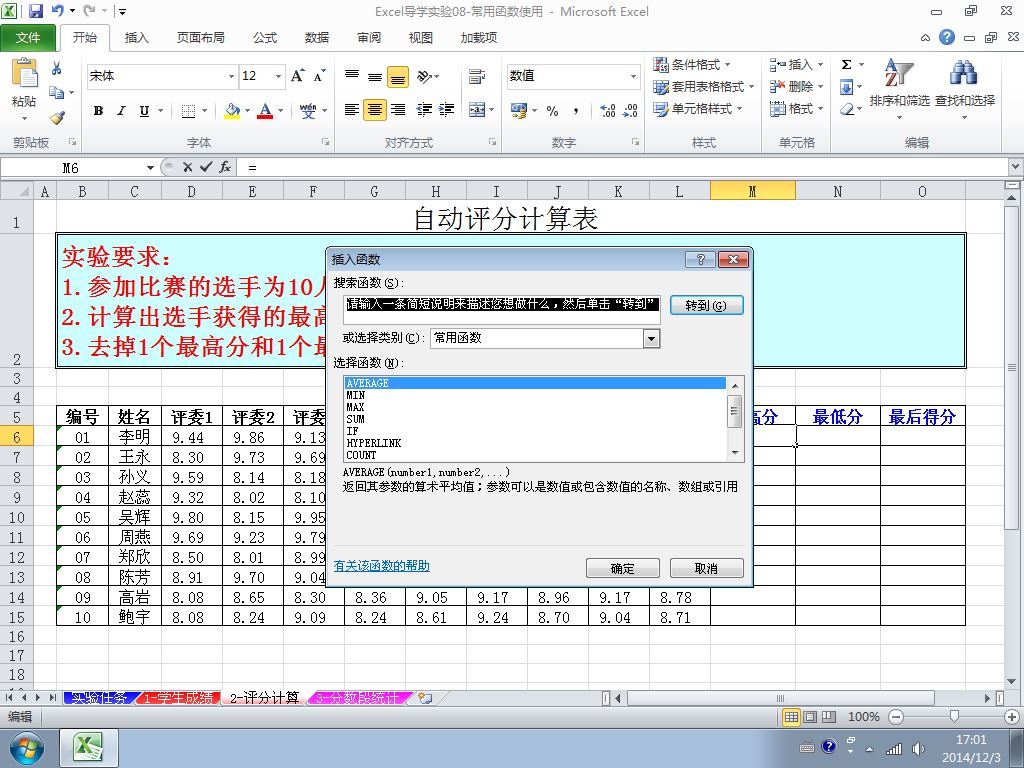Image resolution: width=1024 pixels, height=768 pixels.
Task: Click the Clear eraser icon
Action: (846, 108)
